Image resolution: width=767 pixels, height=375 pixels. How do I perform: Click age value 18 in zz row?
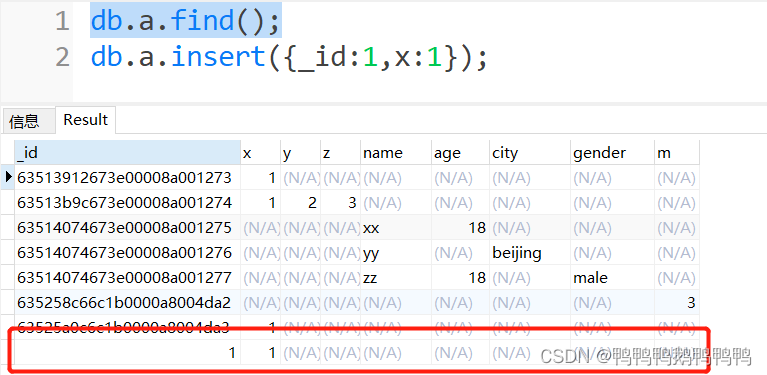coord(460,278)
